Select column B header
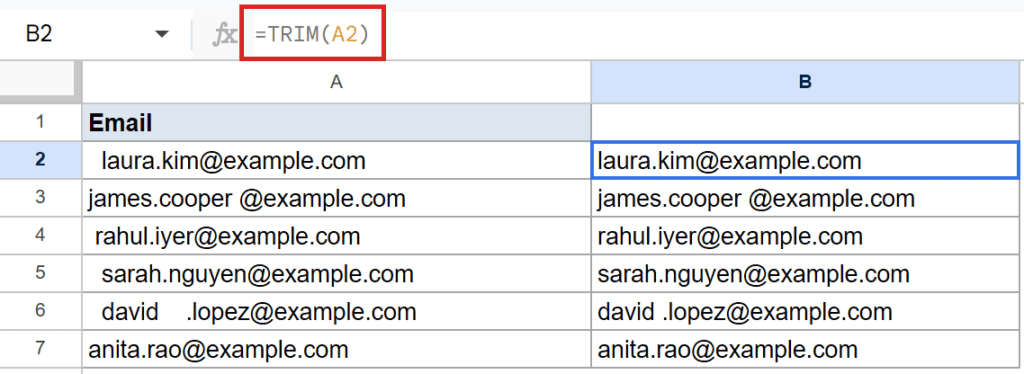This screenshot has width=1024, height=374. pos(805,81)
